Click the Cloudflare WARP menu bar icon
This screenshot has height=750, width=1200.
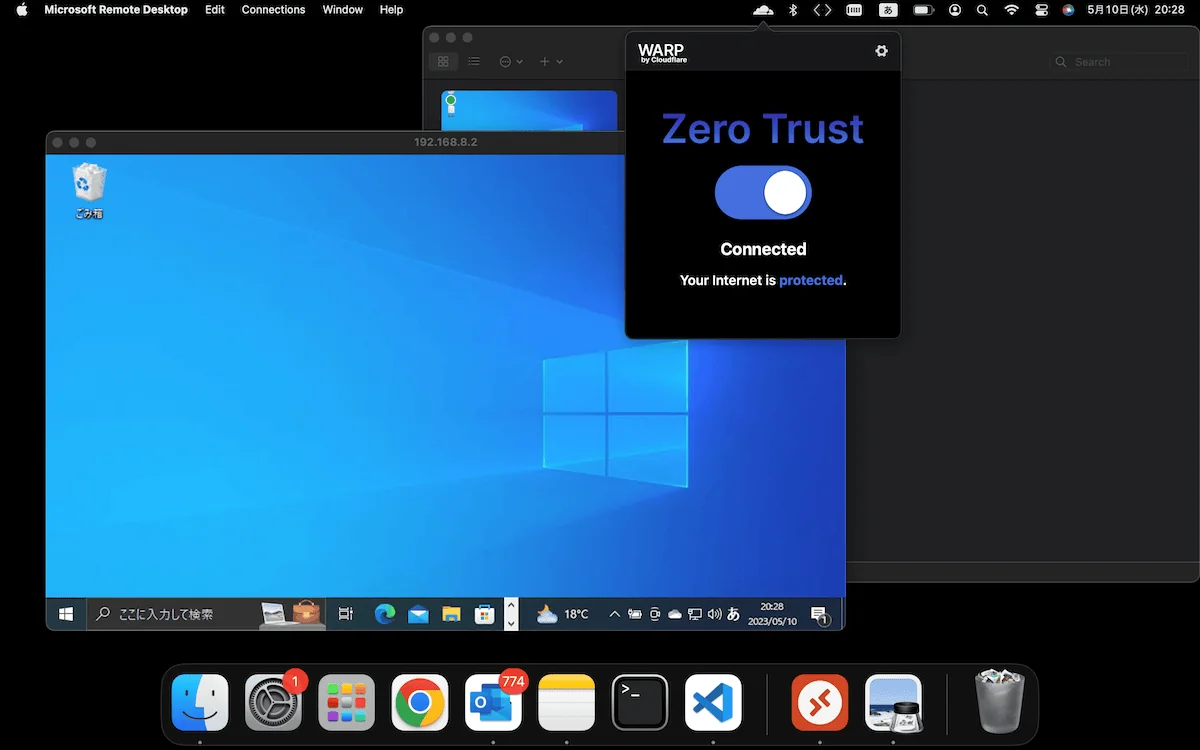coord(763,9)
